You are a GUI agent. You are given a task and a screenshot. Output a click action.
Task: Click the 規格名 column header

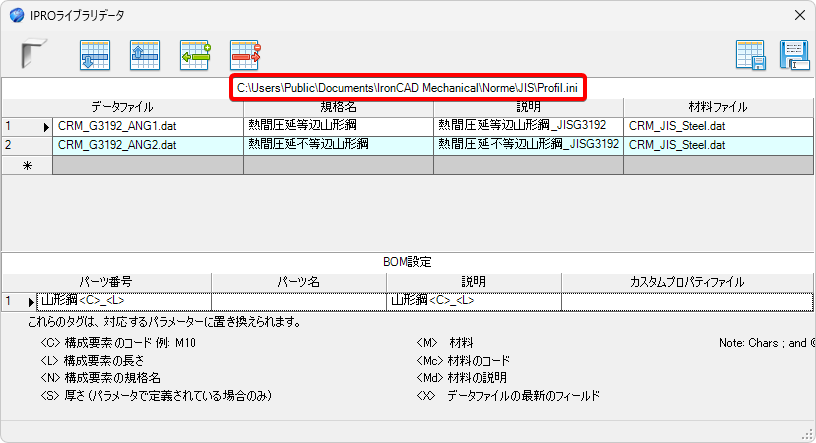coord(338,107)
